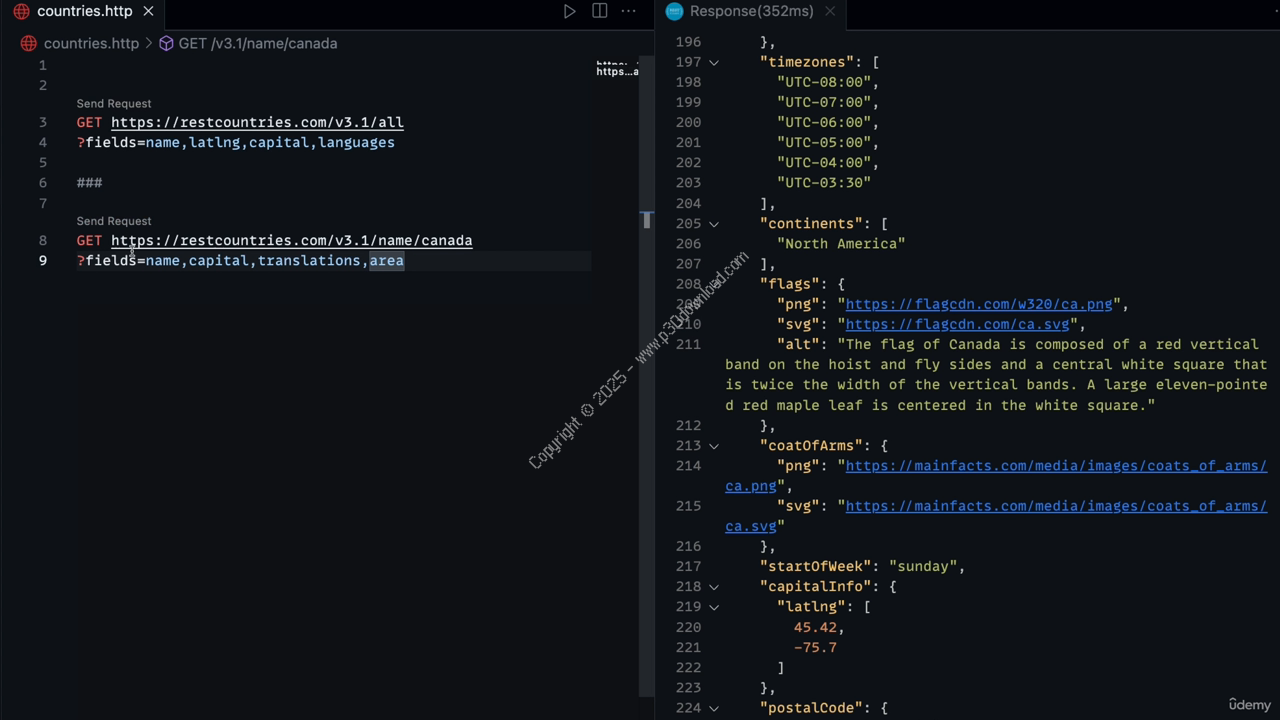Split the editor with the split icon
Viewport: 1280px width, 720px height.
[599, 11]
